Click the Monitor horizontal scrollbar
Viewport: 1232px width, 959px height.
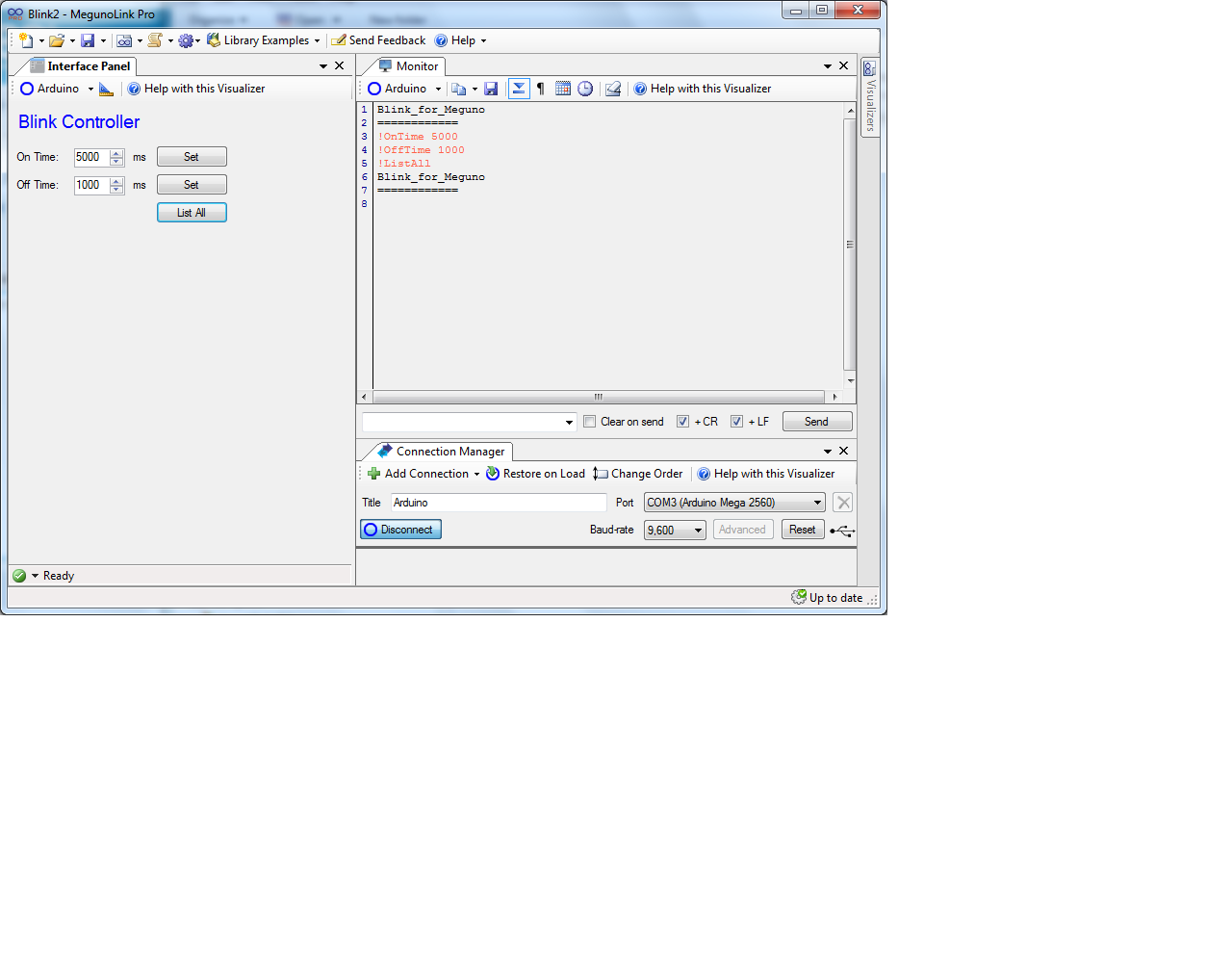click(x=599, y=397)
